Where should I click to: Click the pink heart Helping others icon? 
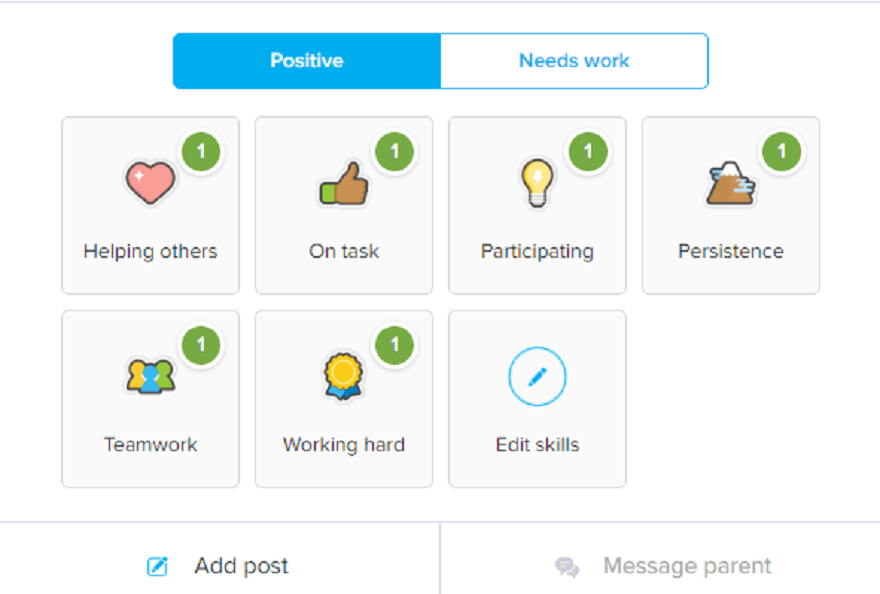point(150,183)
